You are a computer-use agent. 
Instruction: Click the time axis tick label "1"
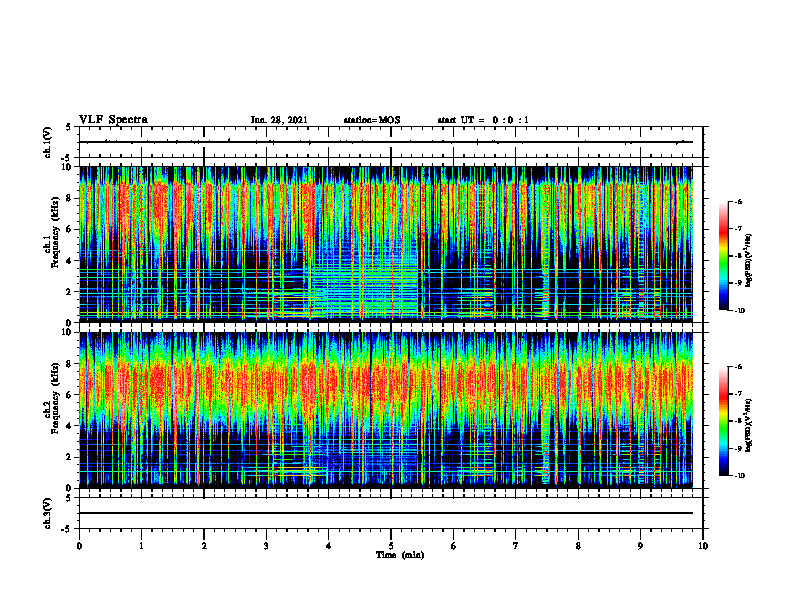tap(141, 546)
